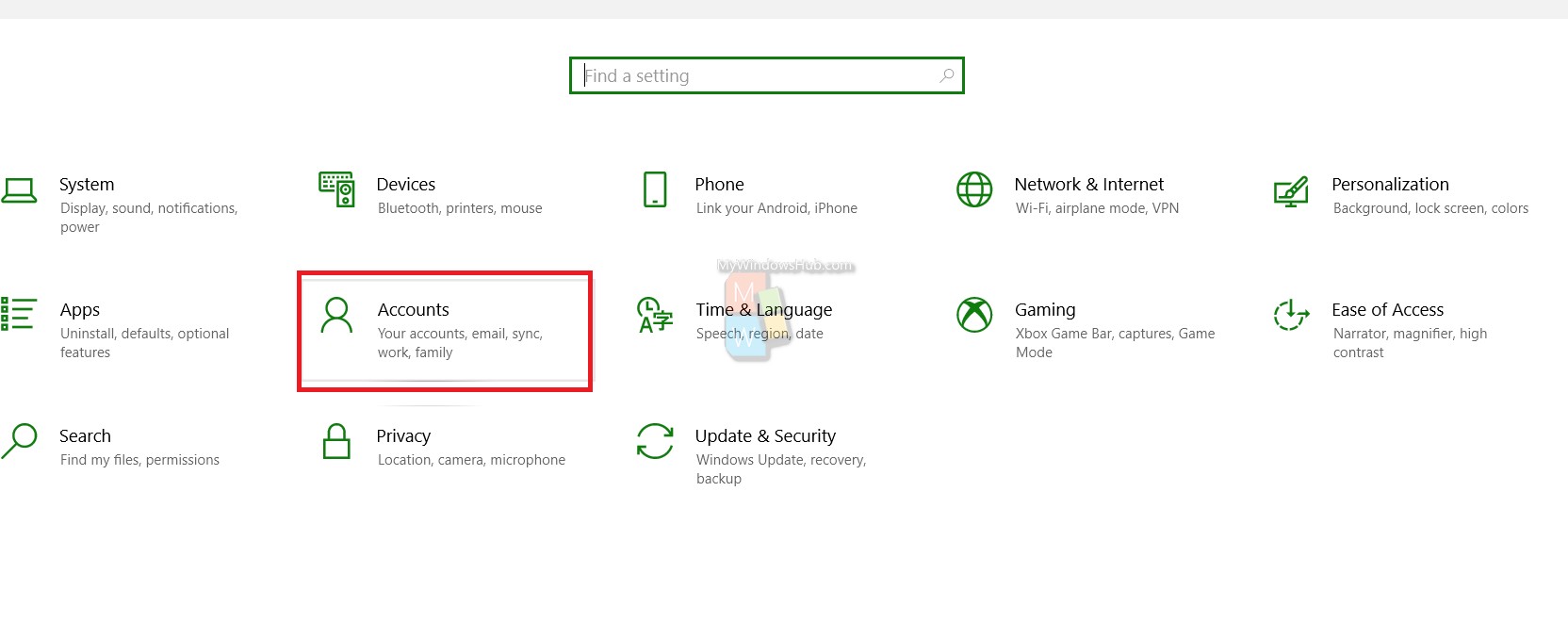1568x639 pixels.
Task: Click the Privacy heading text
Action: coord(403,437)
